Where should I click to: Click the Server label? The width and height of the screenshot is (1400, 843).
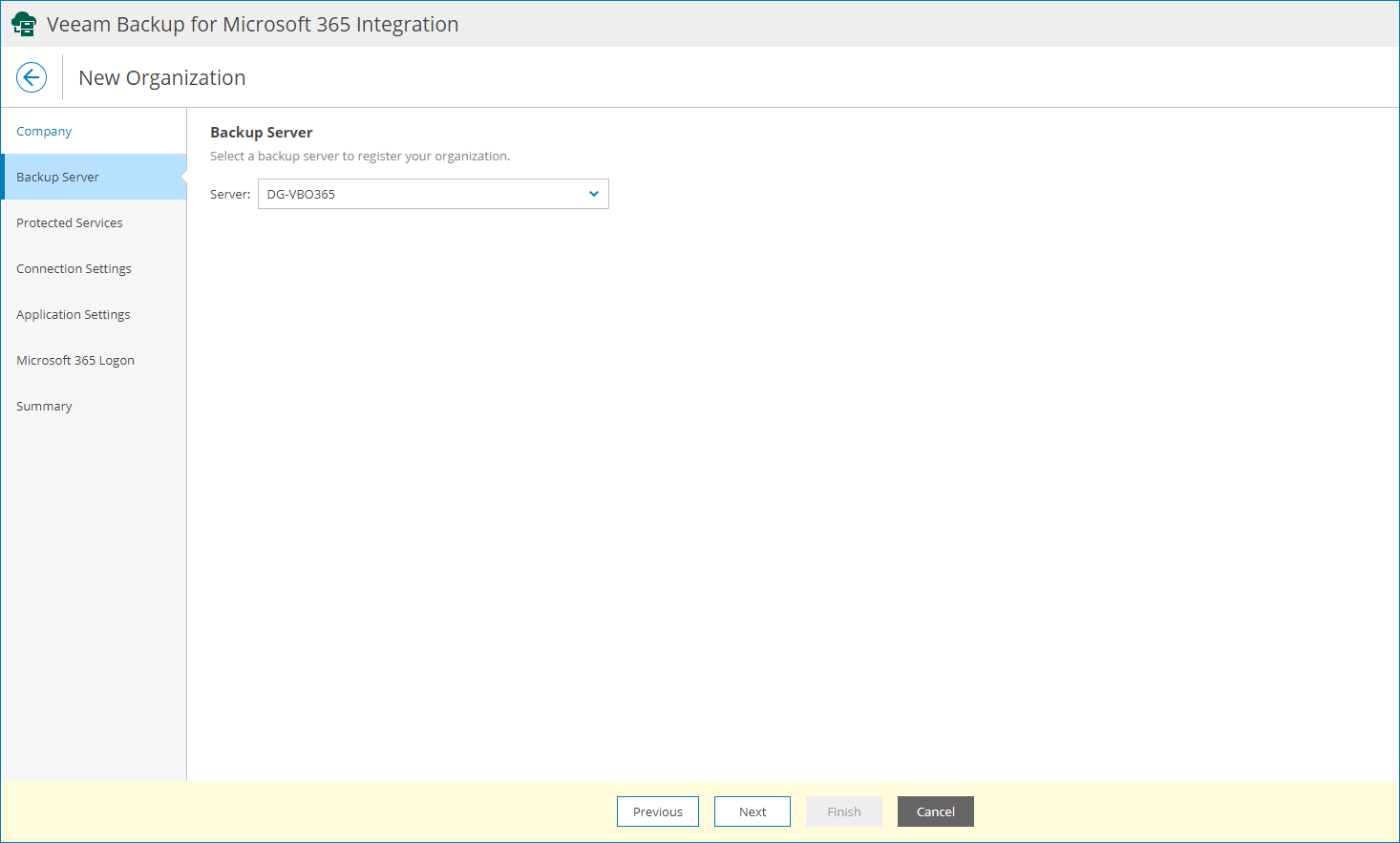click(x=229, y=193)
